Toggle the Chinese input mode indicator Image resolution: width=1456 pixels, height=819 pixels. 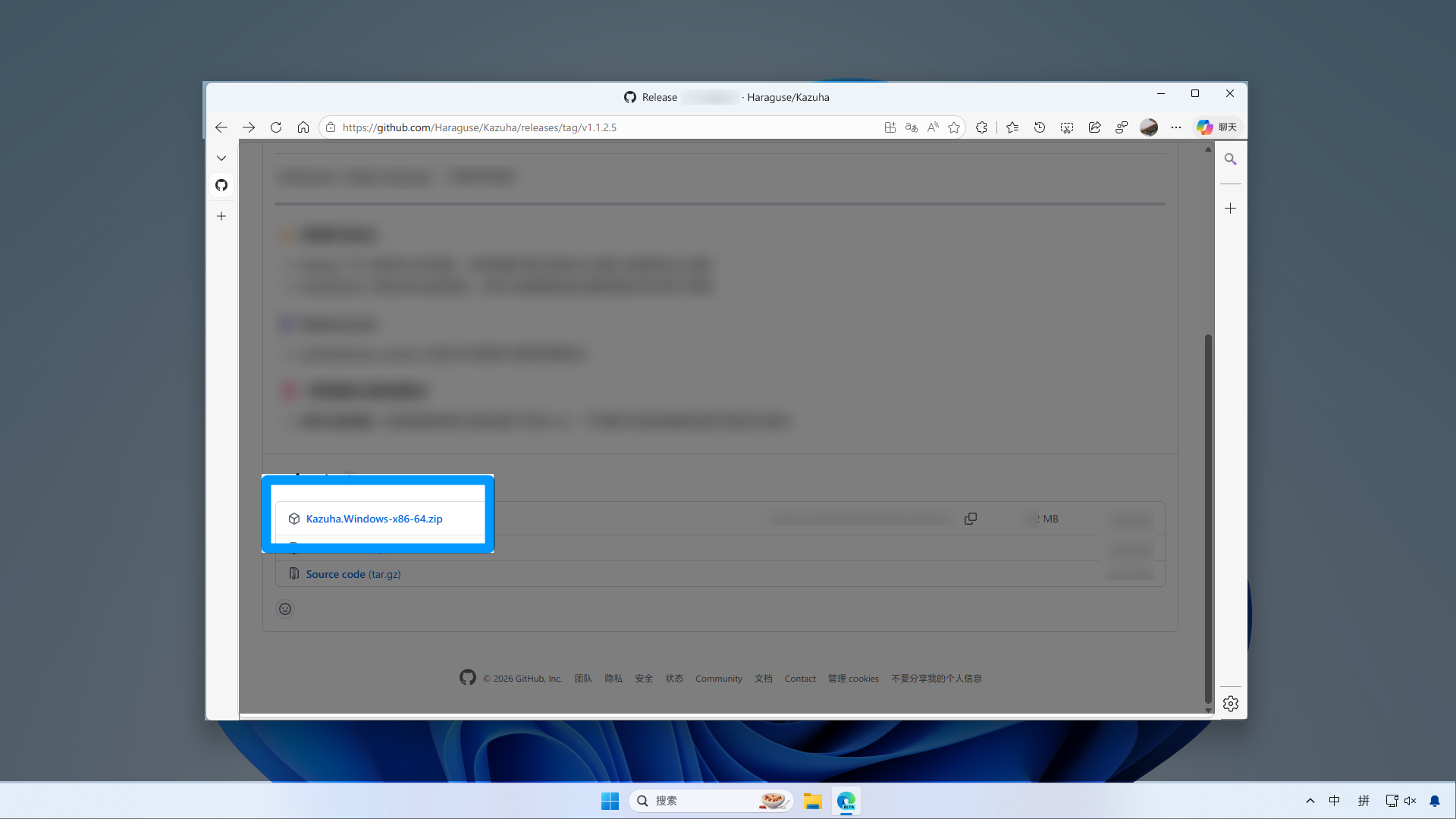[x=1335, y=801]
